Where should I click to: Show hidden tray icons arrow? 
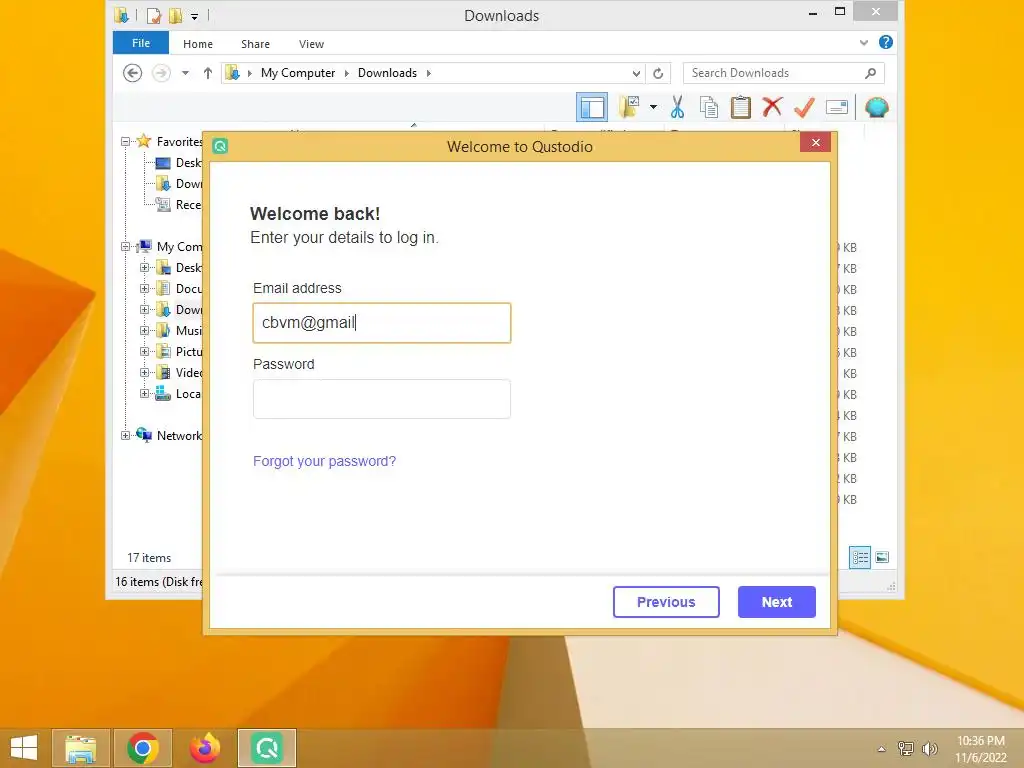point(882,749)
